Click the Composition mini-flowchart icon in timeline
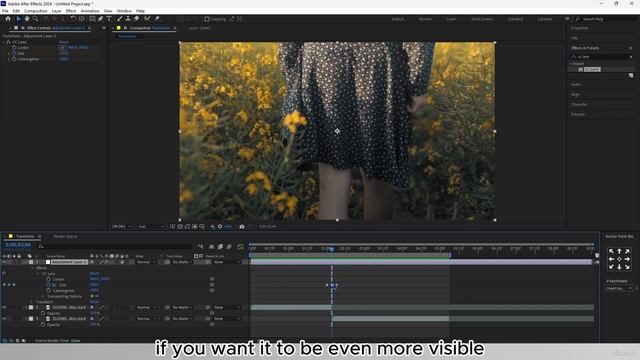 200,247
